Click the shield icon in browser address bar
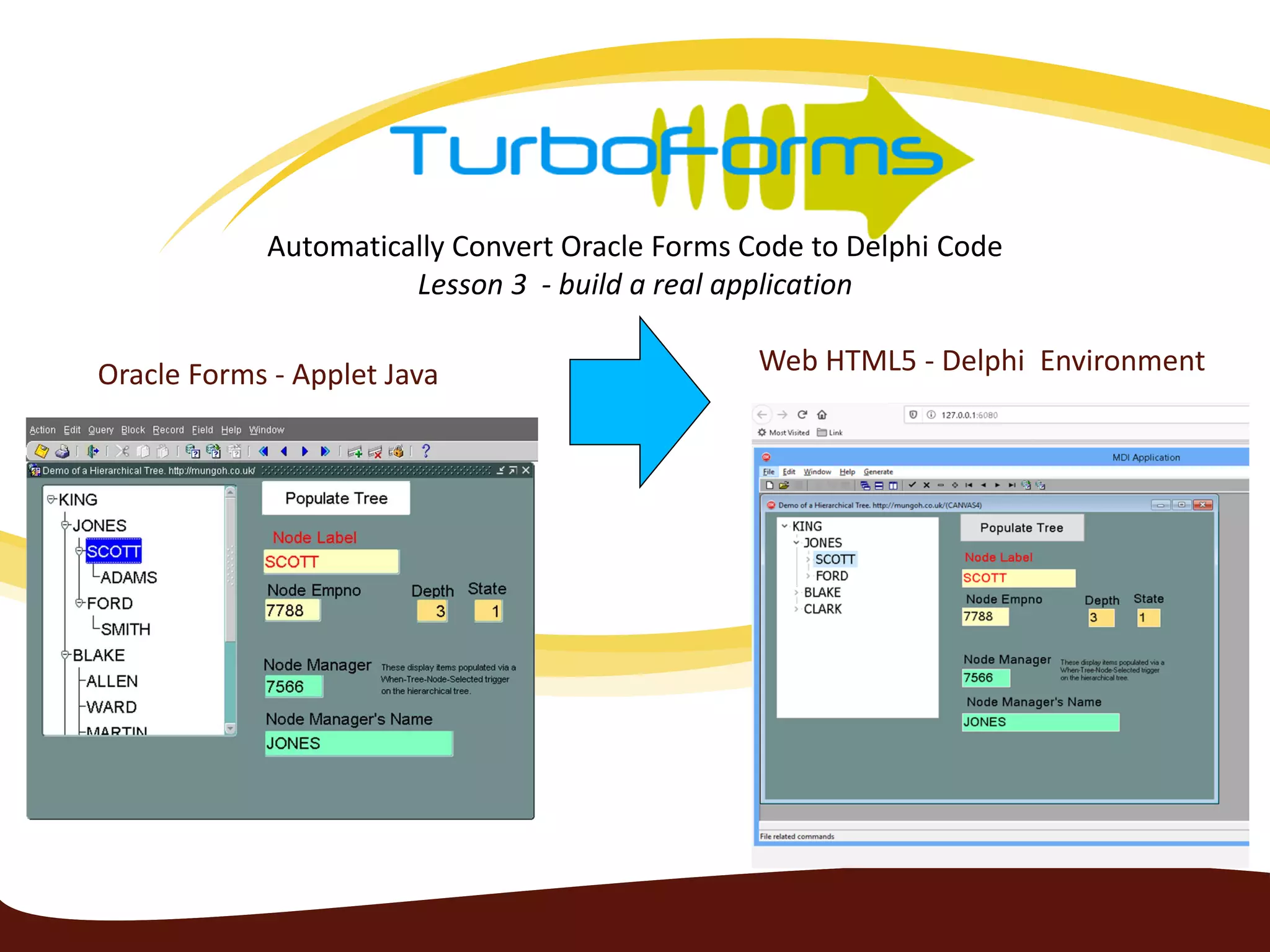Screen dimensions: 1270x952 pos(913,414)
